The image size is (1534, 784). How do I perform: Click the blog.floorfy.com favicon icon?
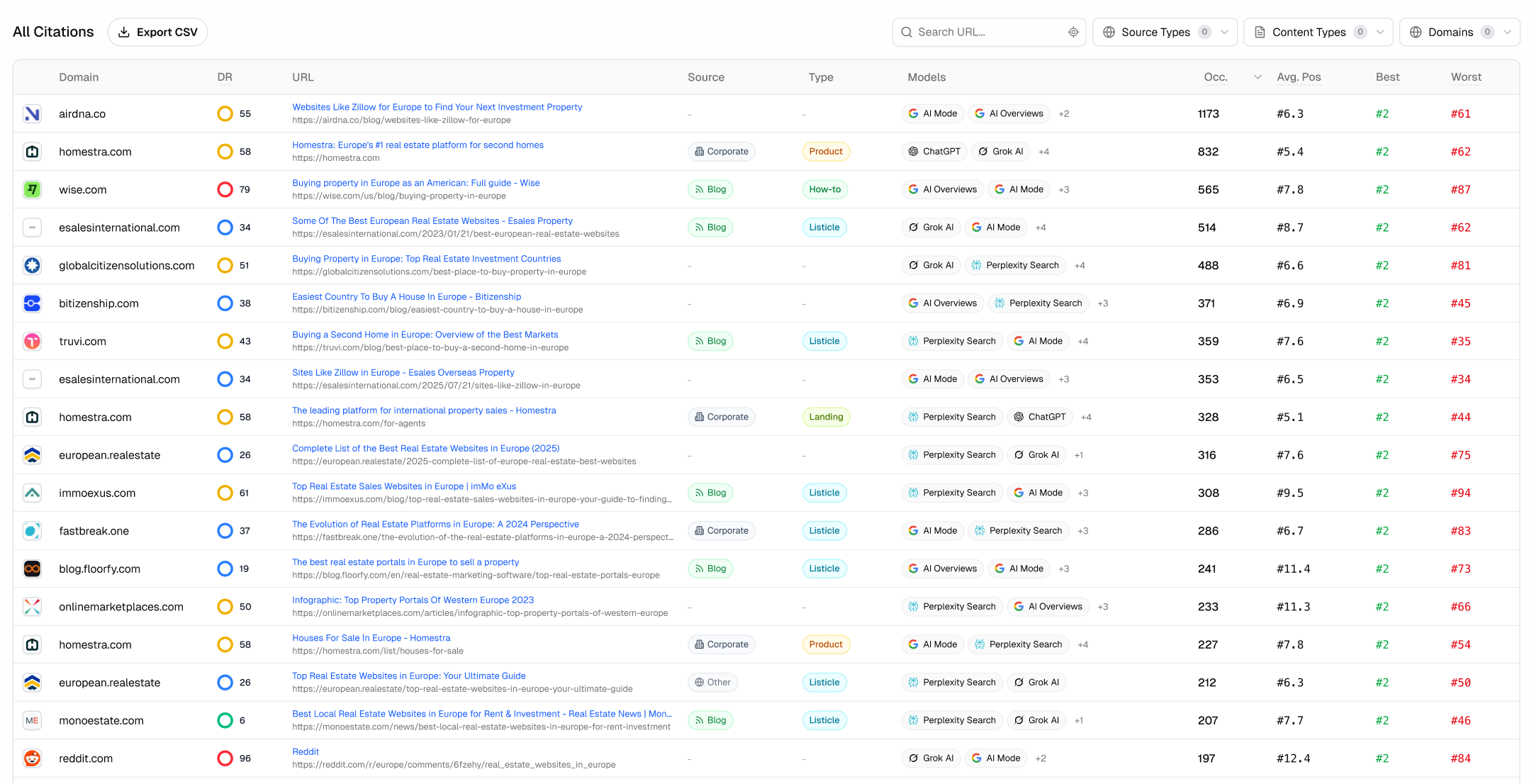point(32,569)
